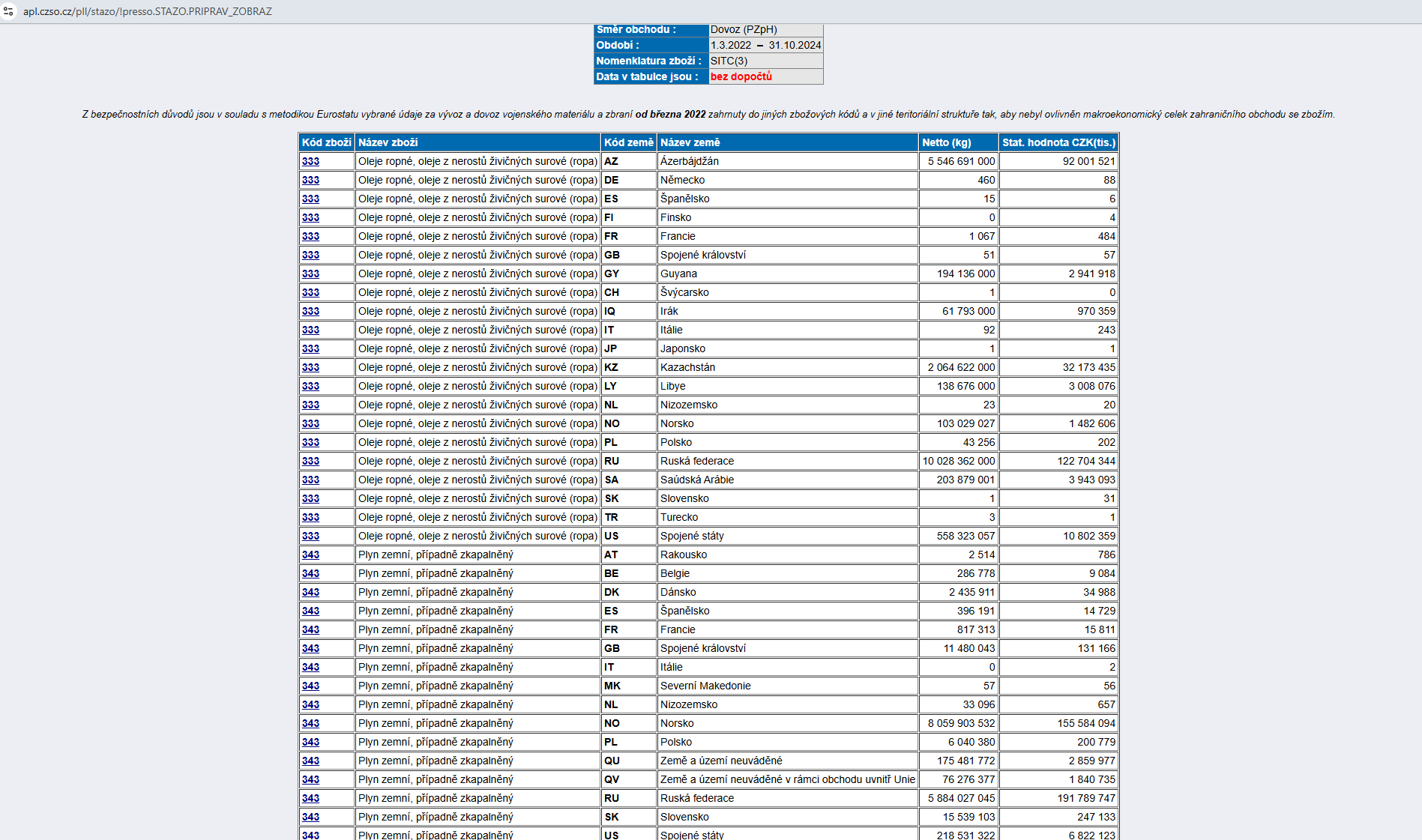1422x840 pixels.
Task: Open code 343 link in QU row
Action: 310,761
